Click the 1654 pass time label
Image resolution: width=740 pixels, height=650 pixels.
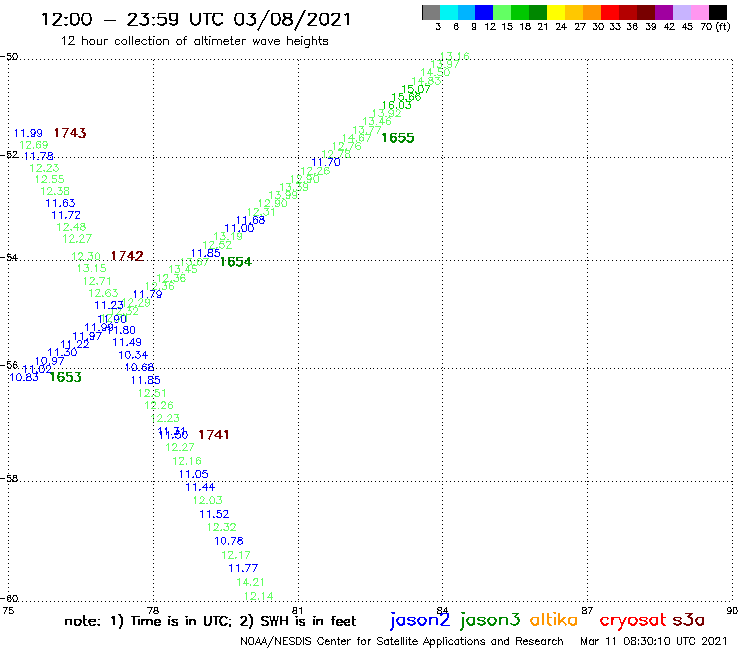click(235, 262)
